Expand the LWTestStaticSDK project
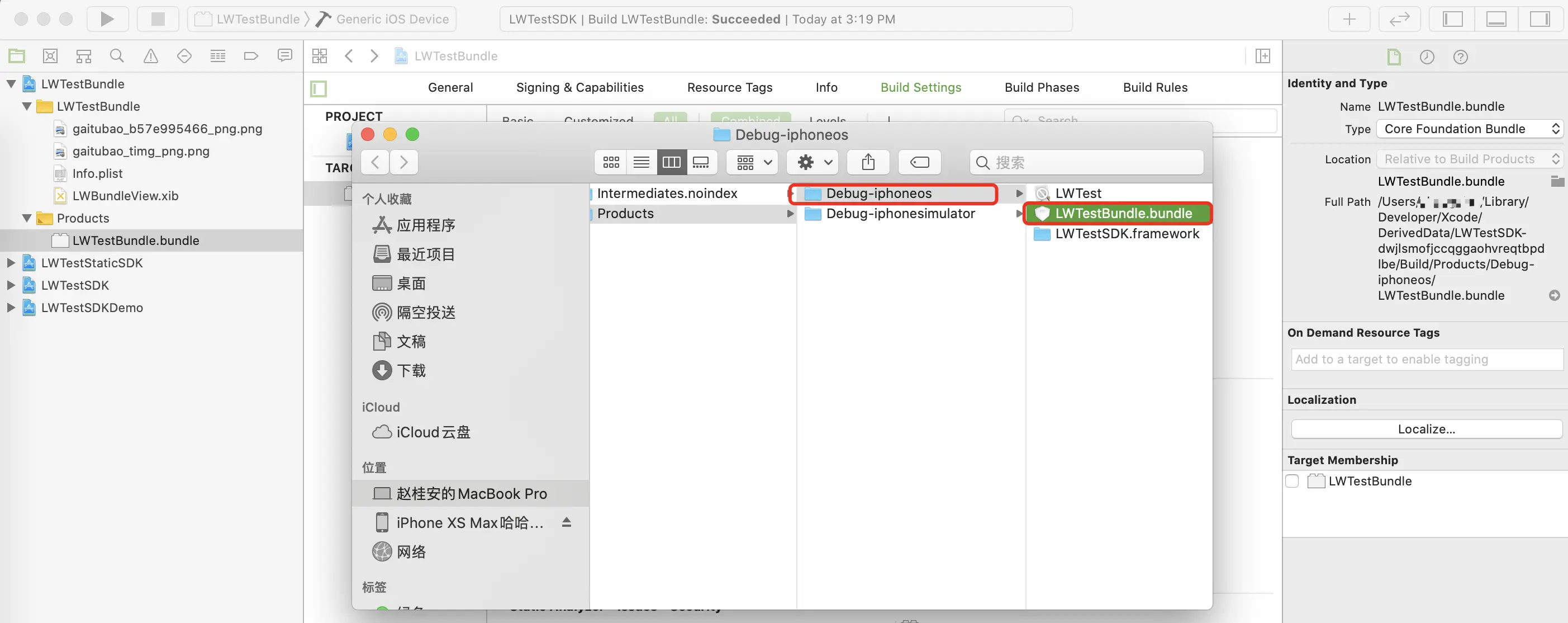Screen dimensions: 1568x623 coord(11,263)
